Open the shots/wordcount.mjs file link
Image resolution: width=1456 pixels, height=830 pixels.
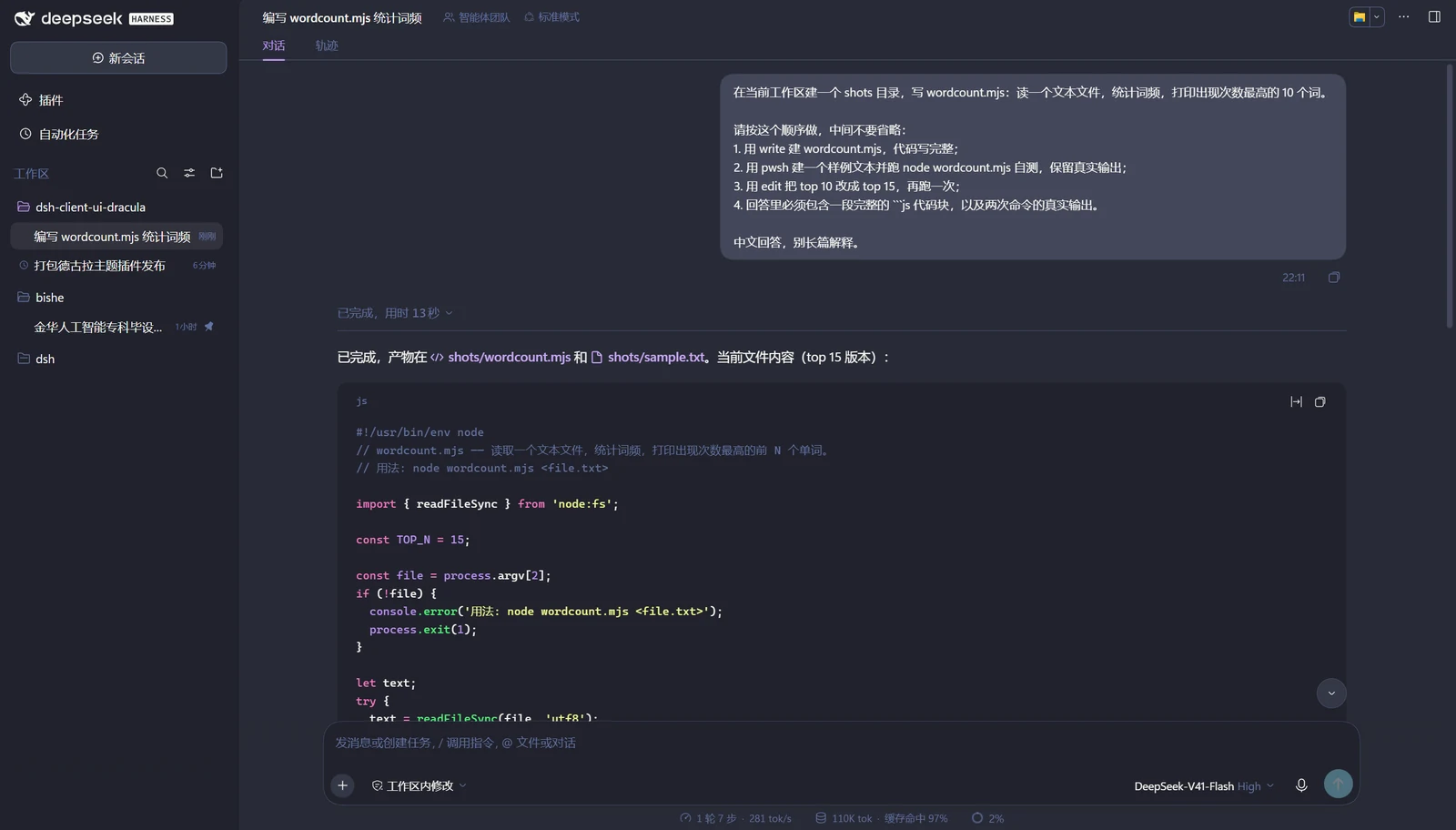pos(500,357)
